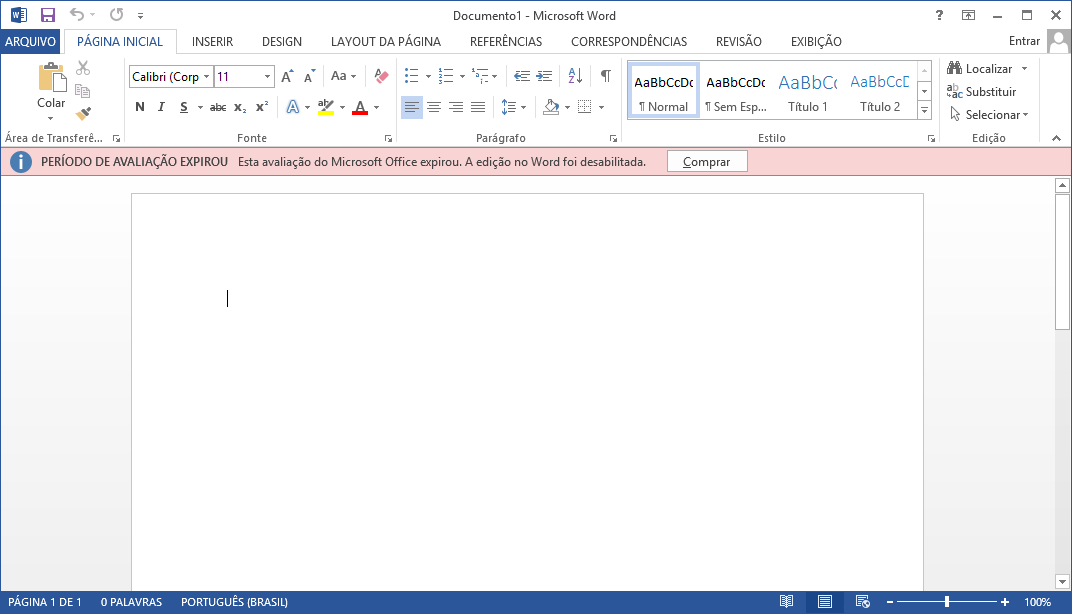Viewport: 1072px width, 614px height.
Task: Clear all formatting with the eraser icon
Action: coord(381,76)
